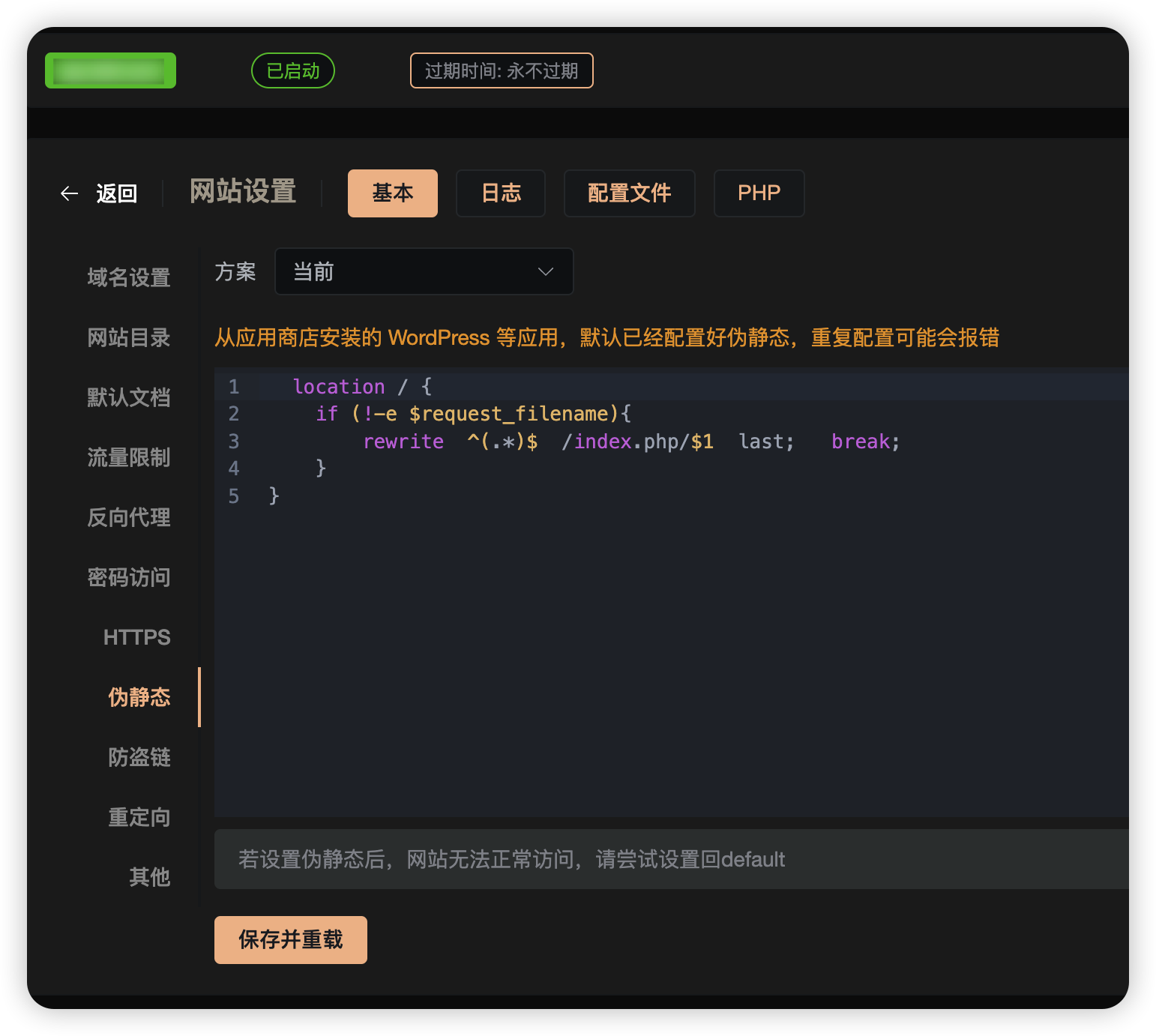The image size is (1156, 1036).
Task: Open the 配置文件 tab
Action: pos(630,193)
